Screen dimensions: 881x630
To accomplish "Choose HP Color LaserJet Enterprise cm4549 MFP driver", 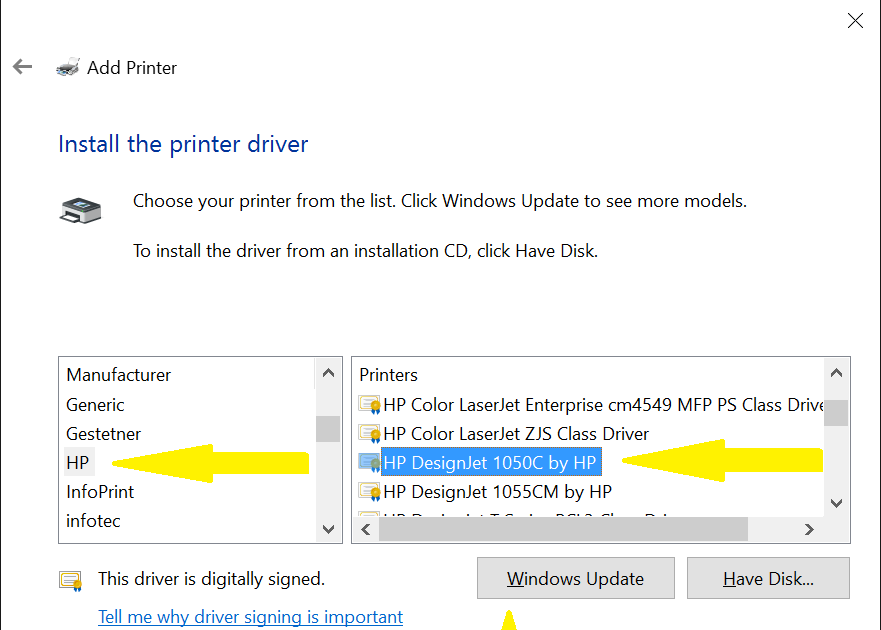I will pyautogui.click(x=603, y=405).
